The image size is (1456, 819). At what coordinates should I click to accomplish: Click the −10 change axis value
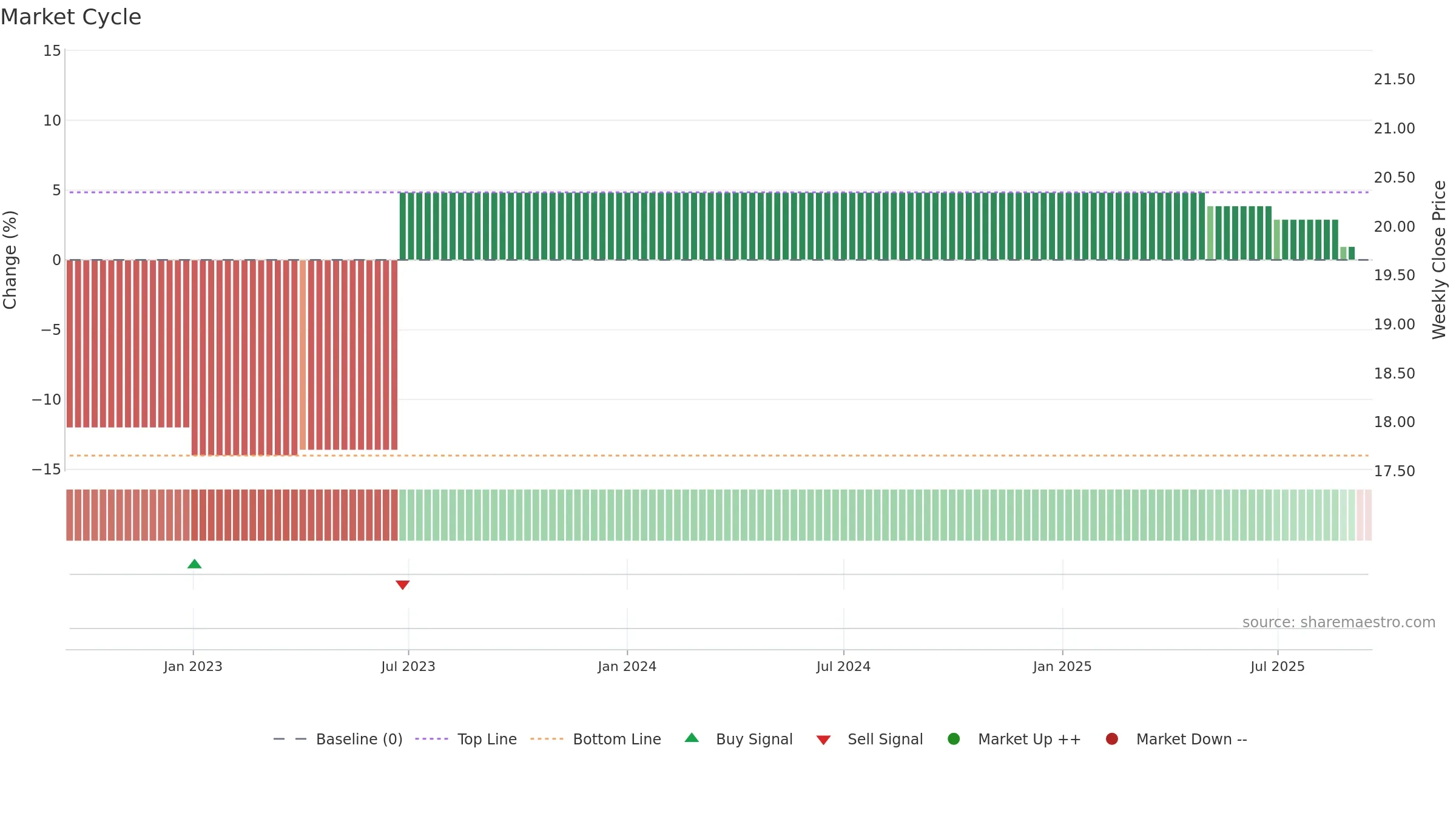click(x=47, y=399)
